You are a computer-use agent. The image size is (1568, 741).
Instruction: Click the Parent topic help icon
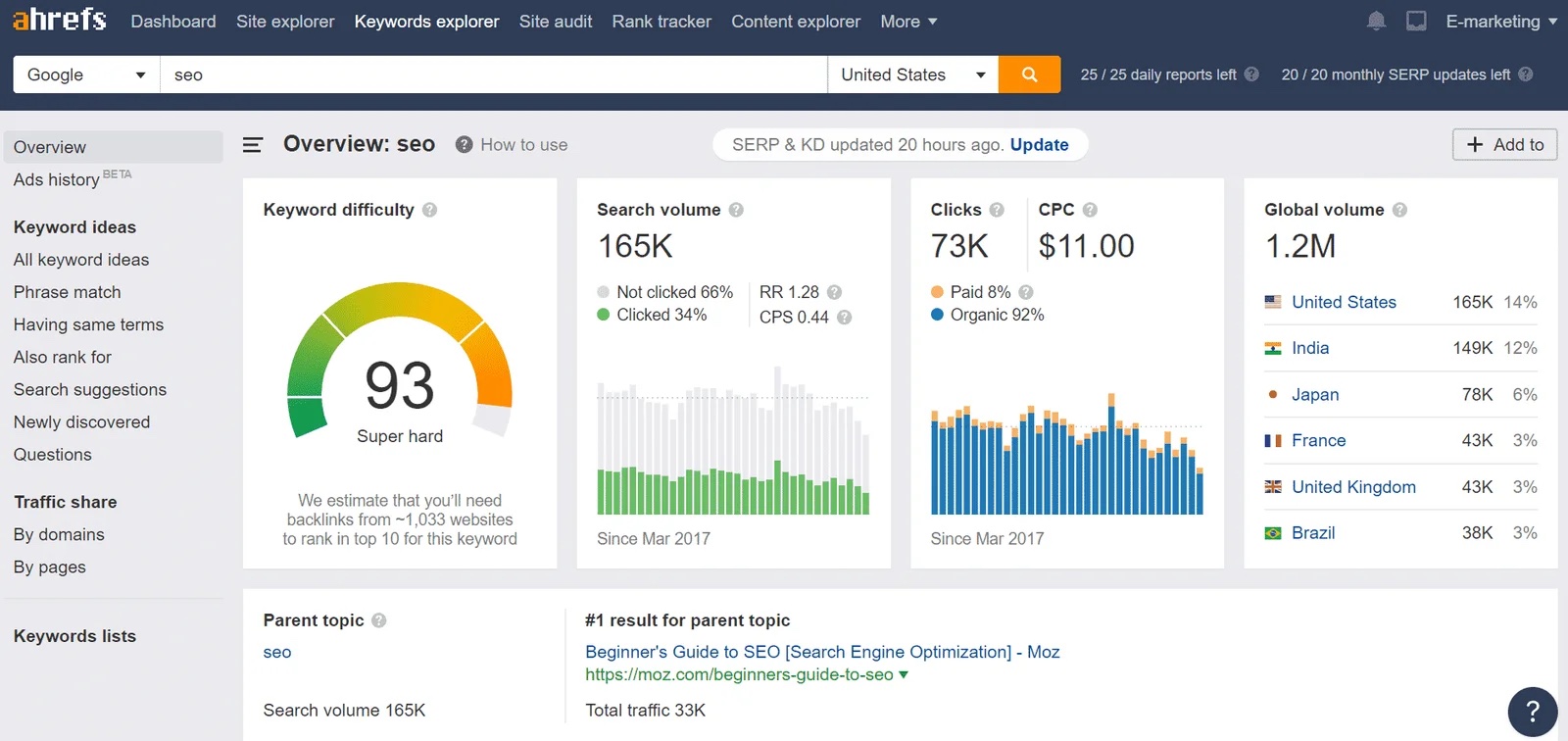coord(379,620)
